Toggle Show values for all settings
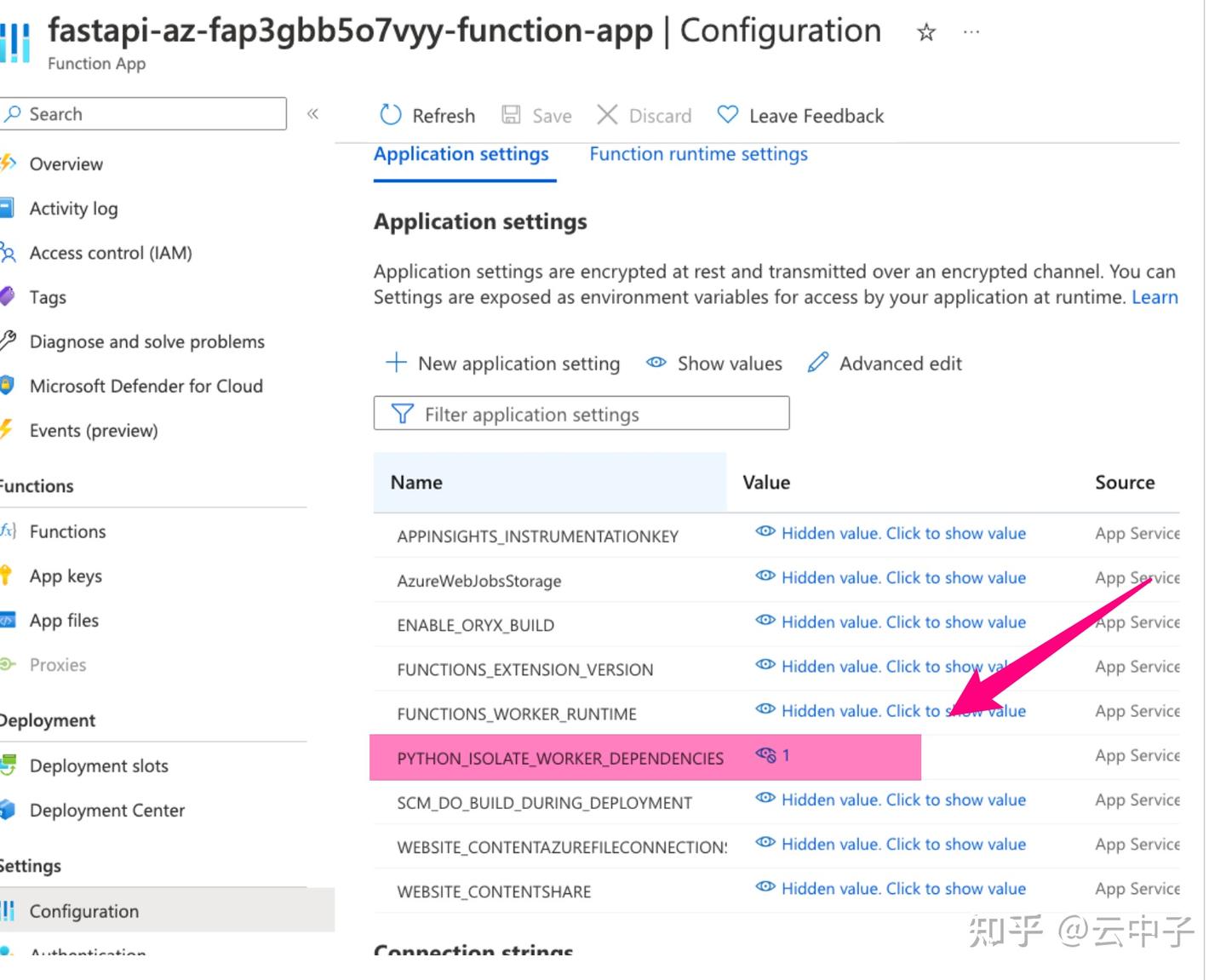Image resolution: width=1226 pixels, height=980 pixels. tap(713, 364)
